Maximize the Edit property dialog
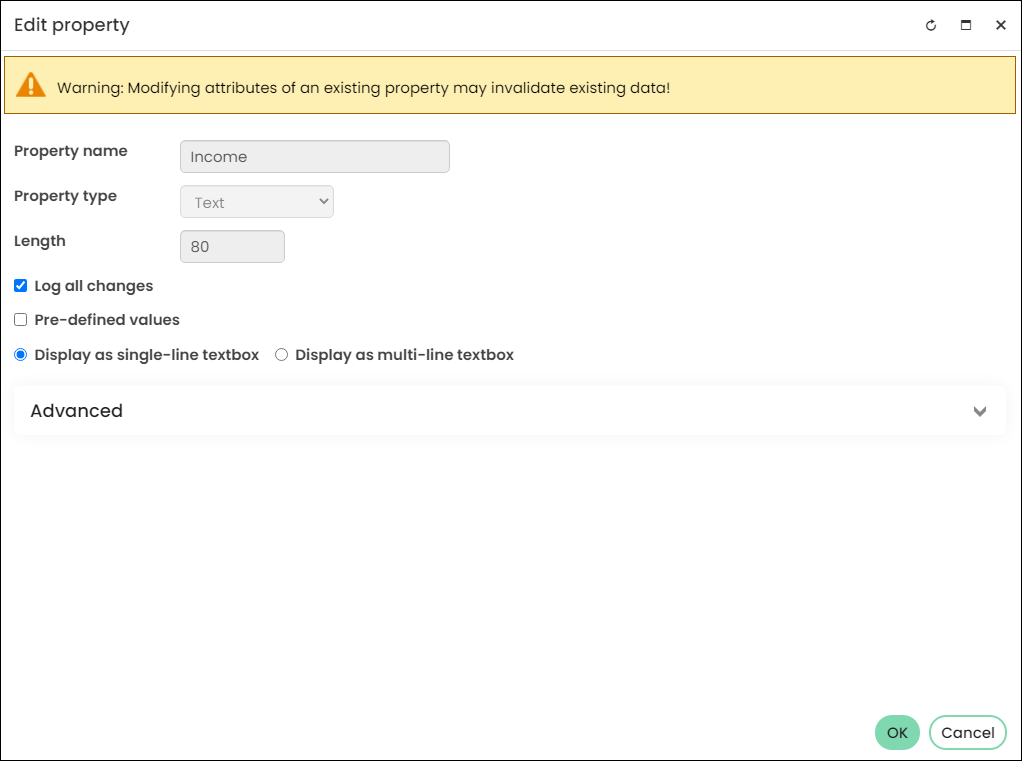The height and width of the screenshot is (761, 1022). [966, 25]
